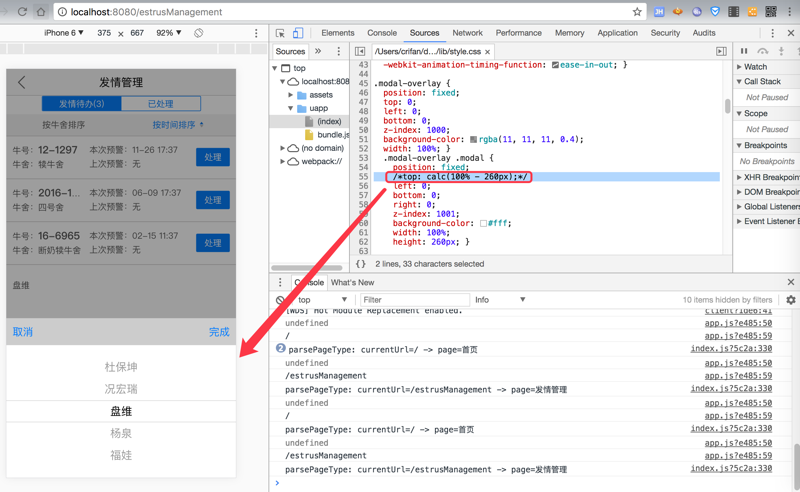Screen dimensions: 800x492
Task: Clear the console with the ban icon
Action: [x=280, y=300]
